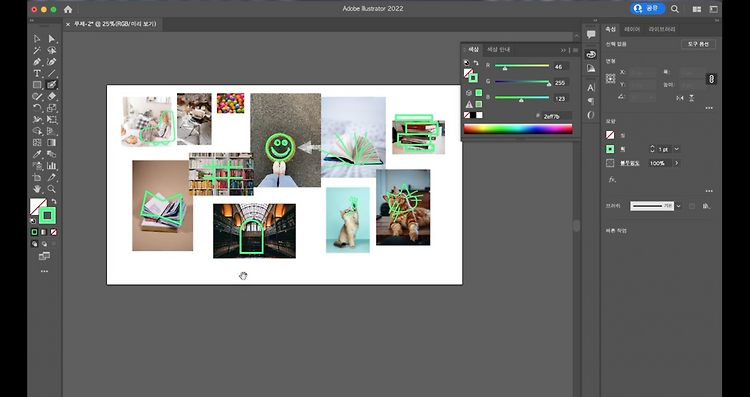750x397 pixels.
Task: Open search magnifier in top bar
Action: coord(674,9)
